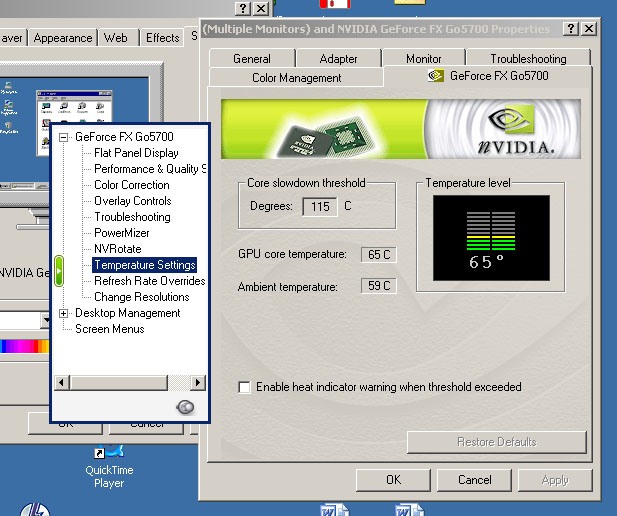Click Cancel in the GeForce Properties dialog
The image size is (617, 516).
474,480
